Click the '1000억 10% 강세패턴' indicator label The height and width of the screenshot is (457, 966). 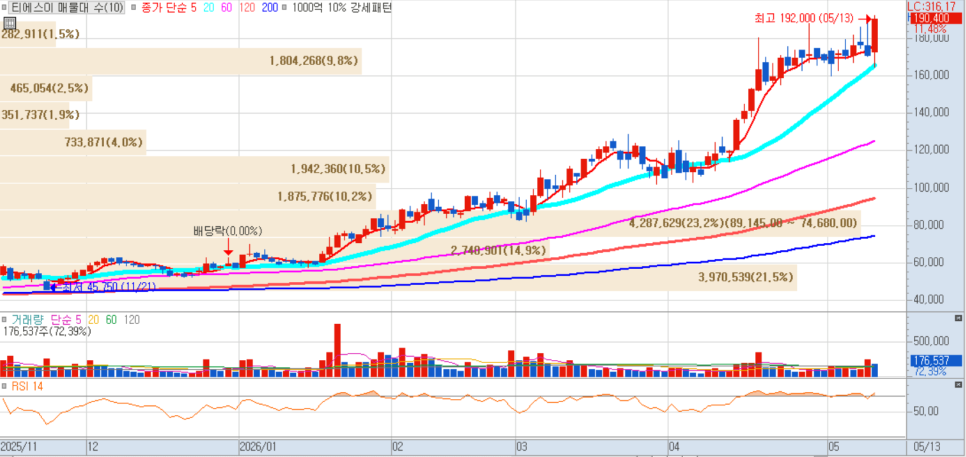point(342,8)
